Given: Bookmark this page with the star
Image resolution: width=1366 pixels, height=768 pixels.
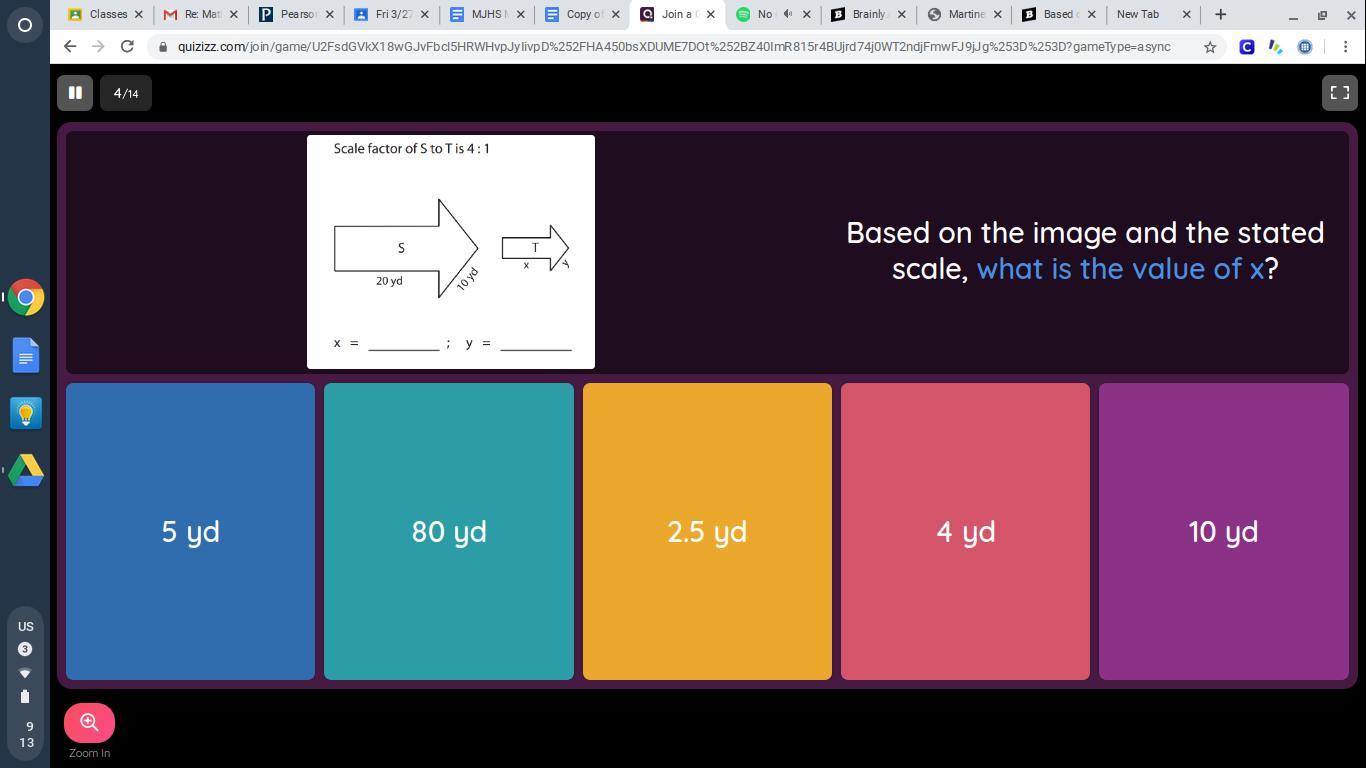Looking at the screenshot, I should (1210, 47).
